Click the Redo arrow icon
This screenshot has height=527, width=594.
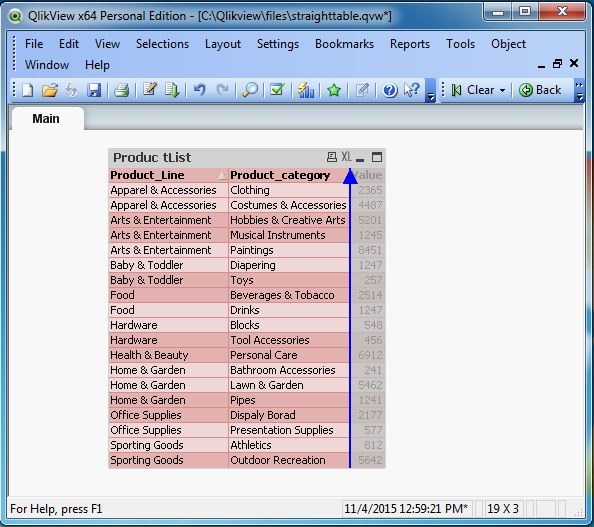pos(222,90)
